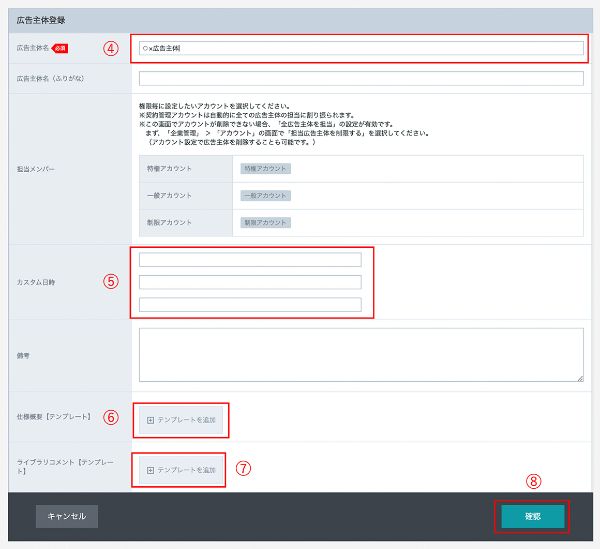Click the 広告主体登録 section header
Screen dimensions: 600x549
(45, 19)
